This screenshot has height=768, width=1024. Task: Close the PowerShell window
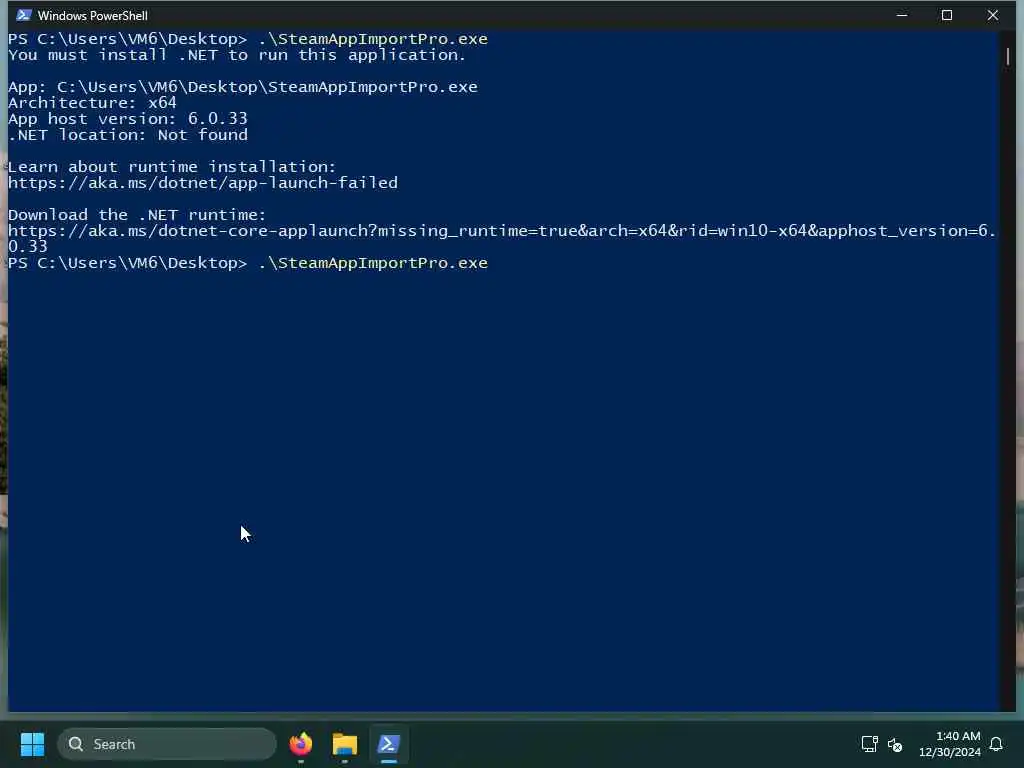point(993,15)
